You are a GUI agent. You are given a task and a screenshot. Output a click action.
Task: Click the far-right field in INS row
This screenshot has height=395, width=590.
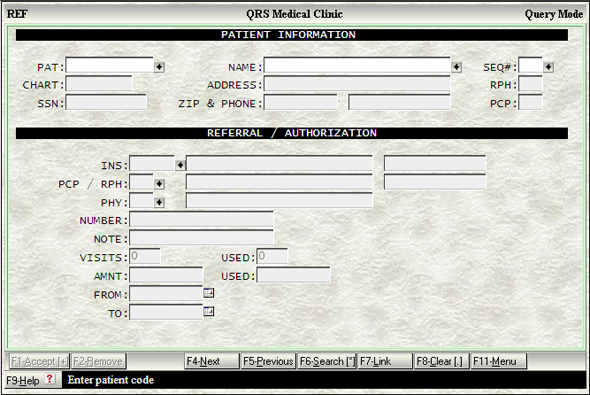click(435, 164)
